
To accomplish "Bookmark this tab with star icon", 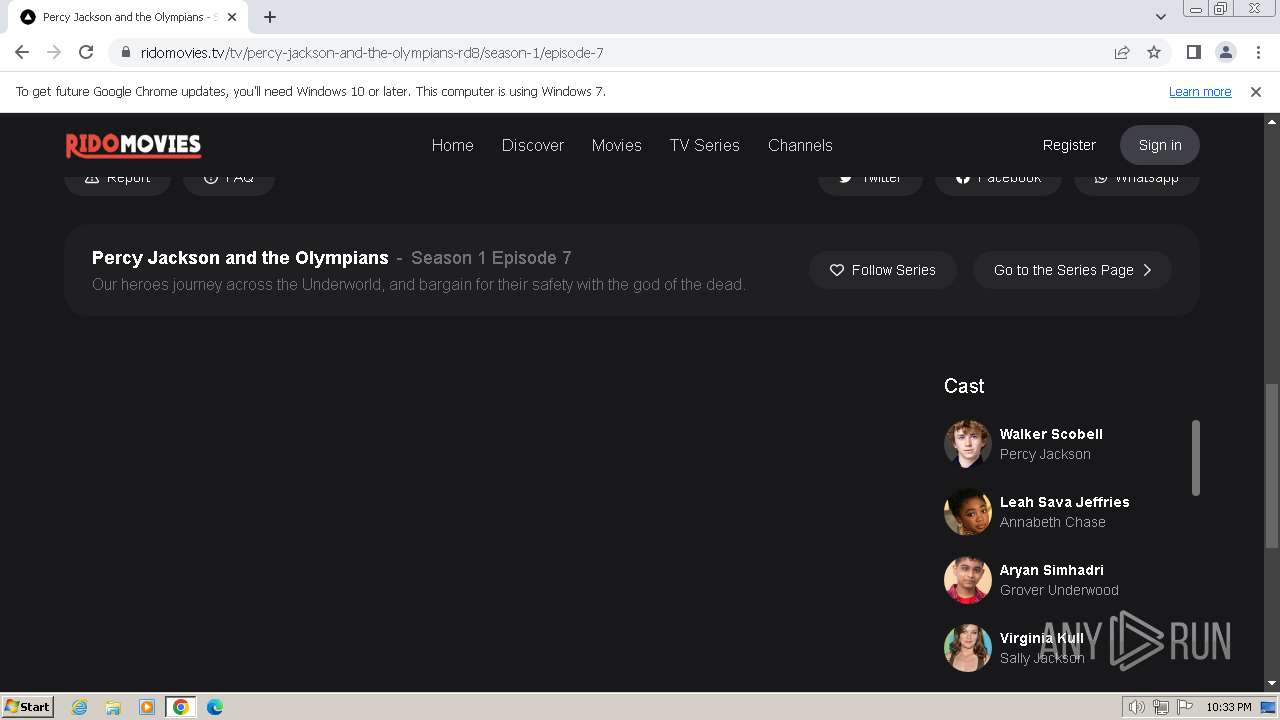I will point(1154,52).
